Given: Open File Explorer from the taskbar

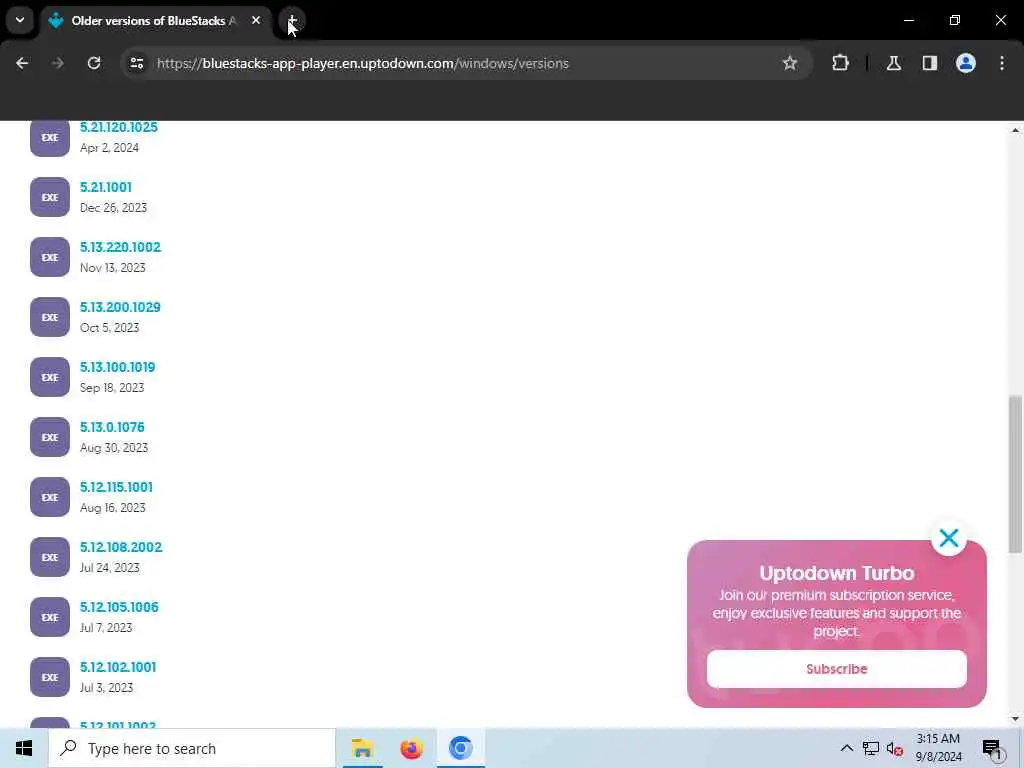Looking at the screenshot, I should [362, 748].
